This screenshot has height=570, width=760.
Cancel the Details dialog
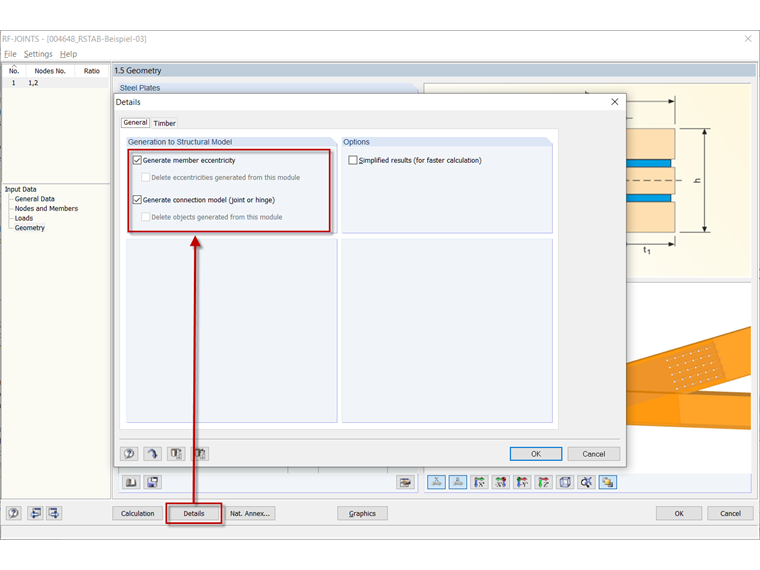click(x=594, y=454)
